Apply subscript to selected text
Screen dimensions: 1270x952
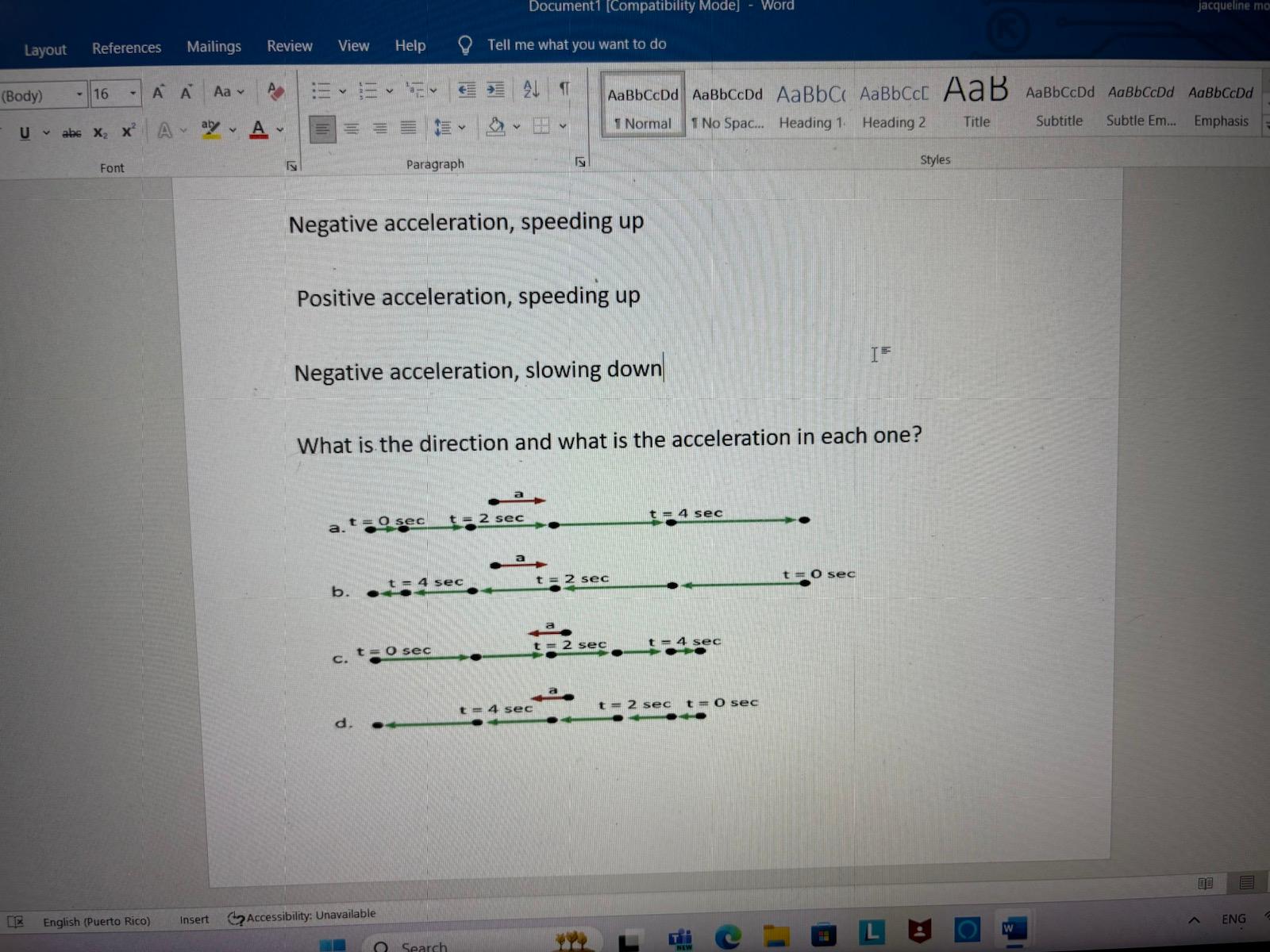[x=100, y=131]
